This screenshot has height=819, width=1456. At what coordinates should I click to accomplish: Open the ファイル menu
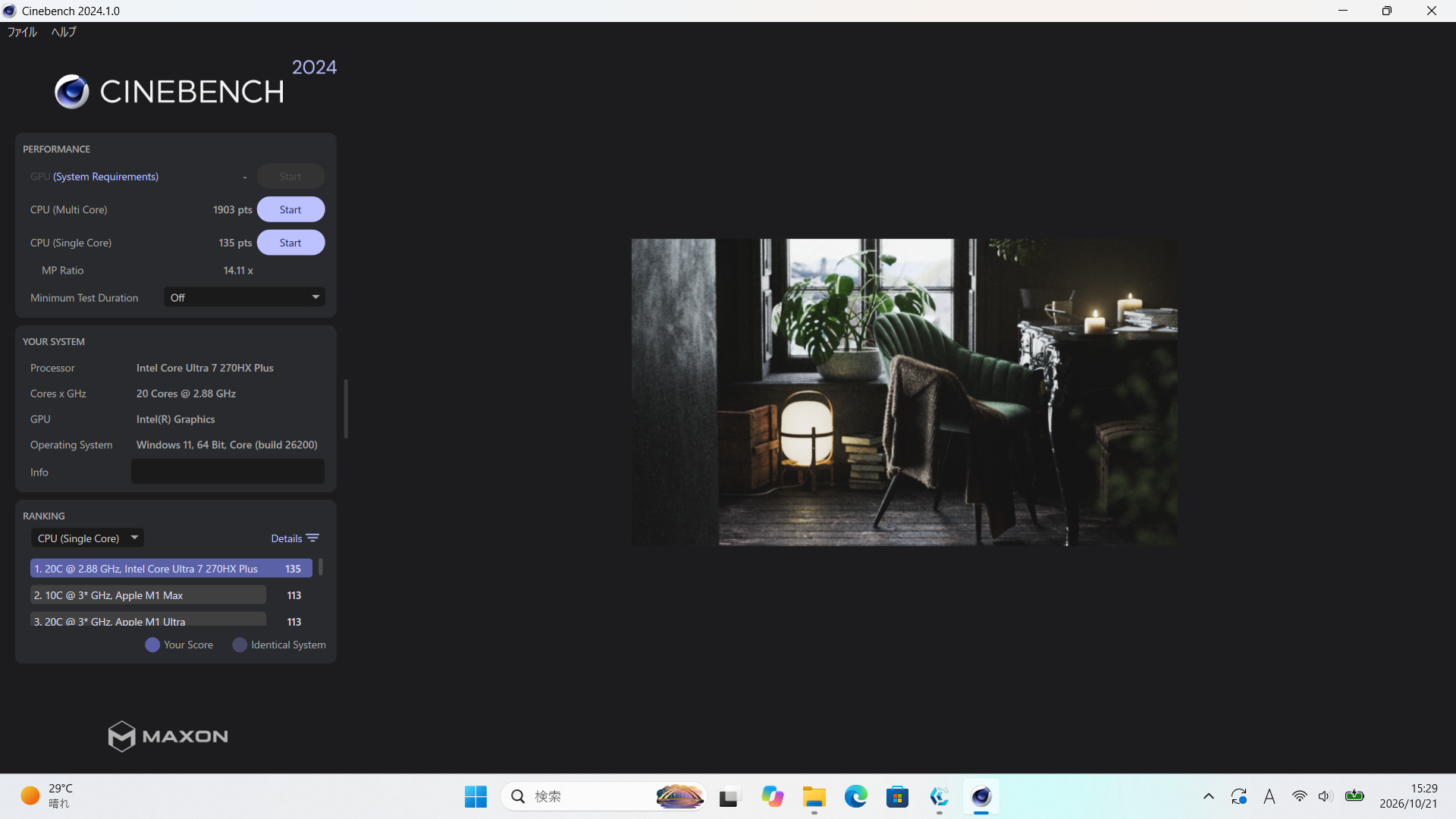[22, 32]
